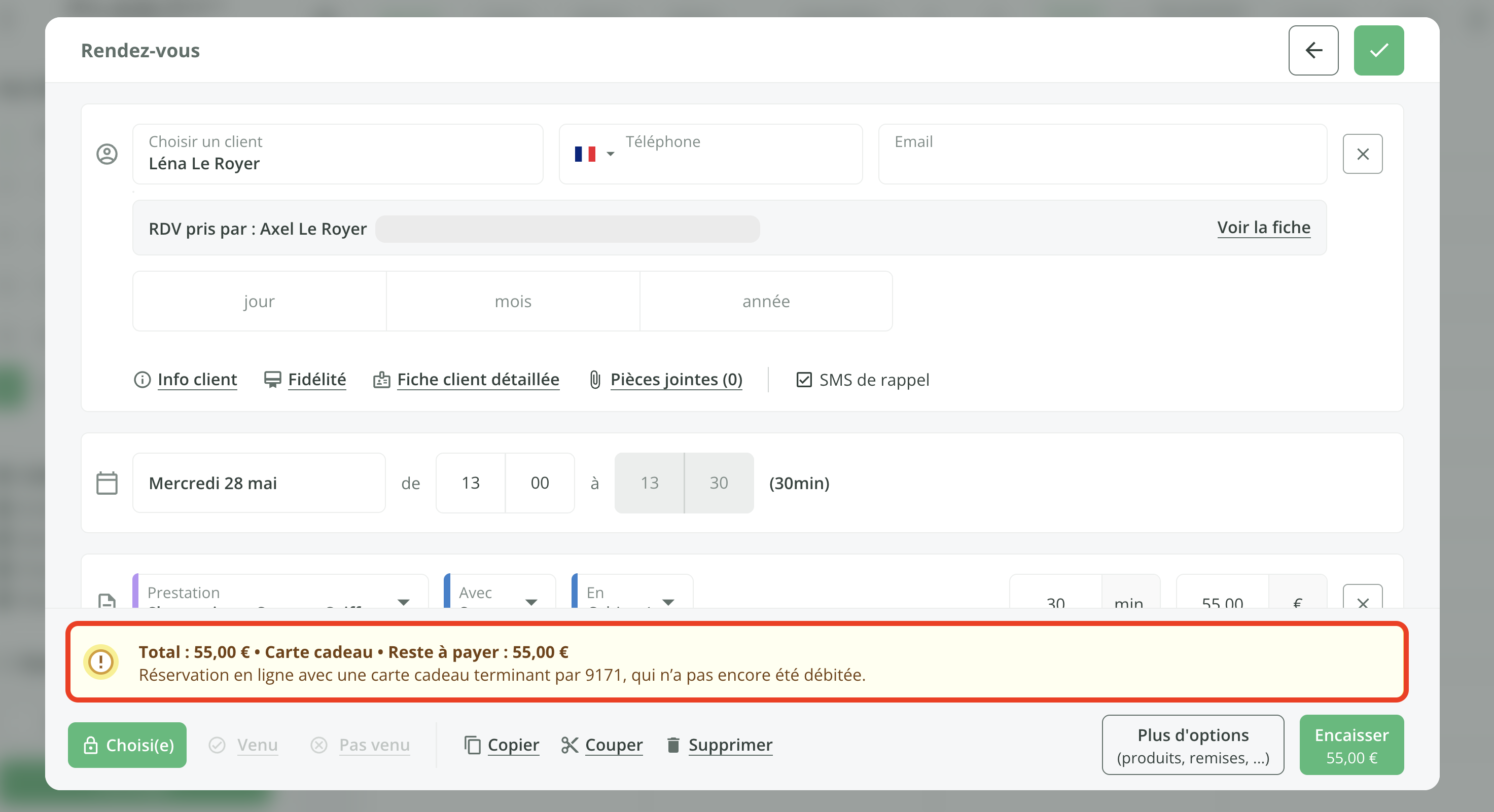Open Info client panel
Screen dimensions: 1494x812
(197, 380)
